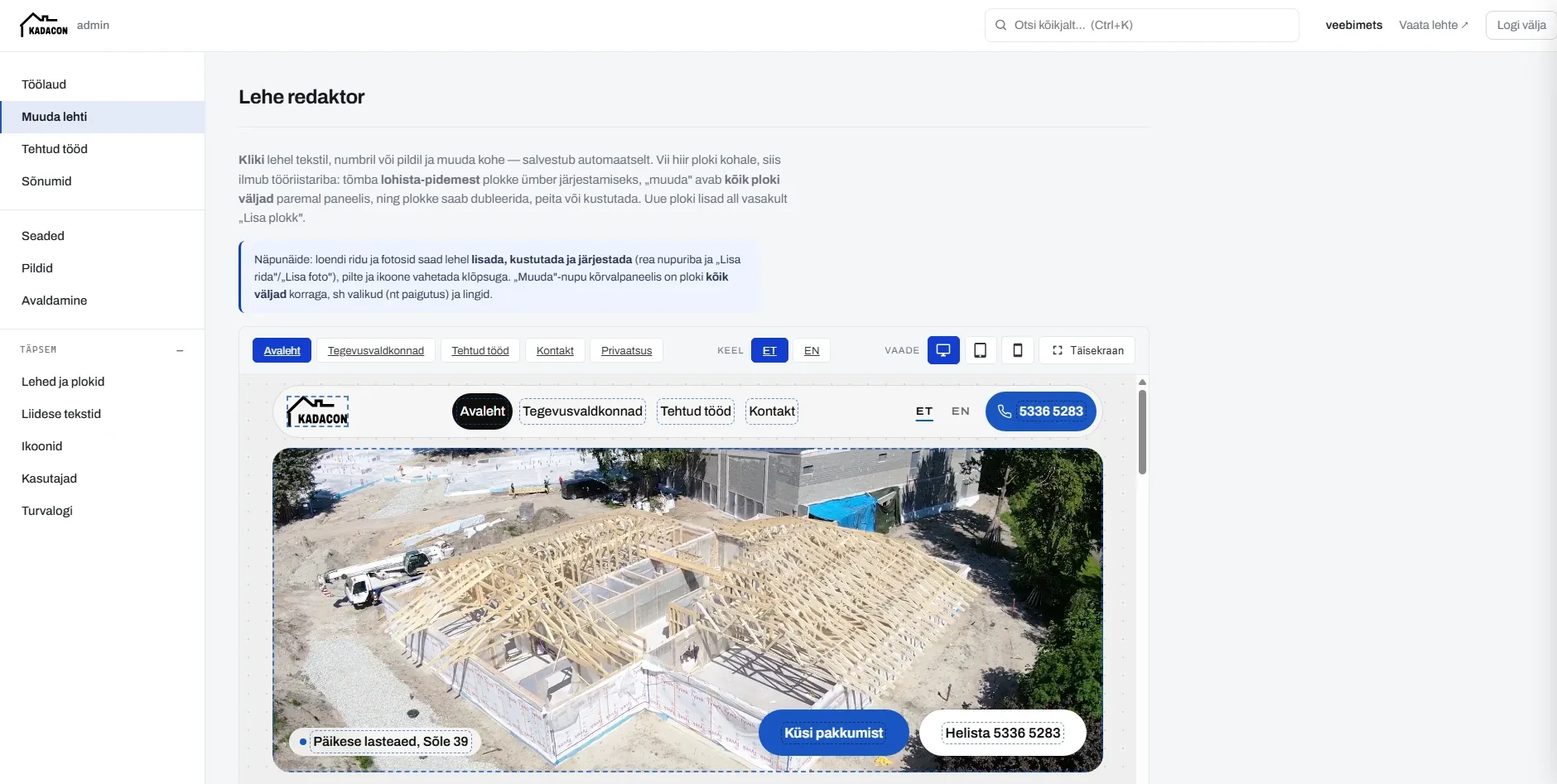
Task: Select desktop view icon
Action: [x=943, y=350]
